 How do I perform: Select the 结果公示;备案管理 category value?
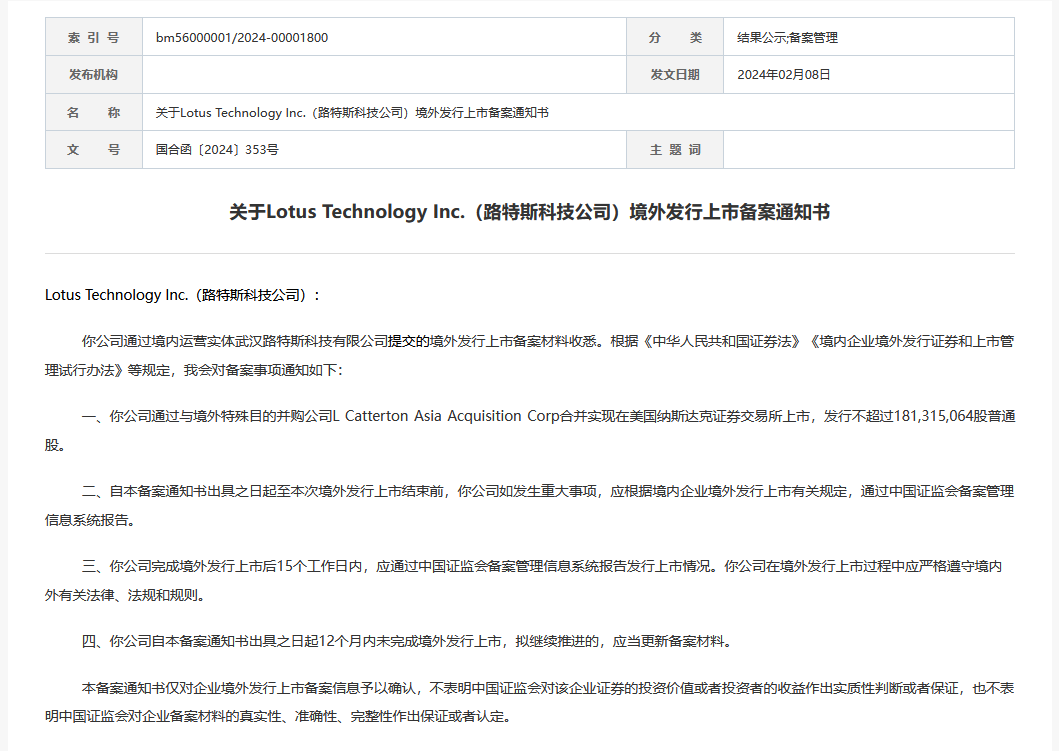(x=787, y=38)
